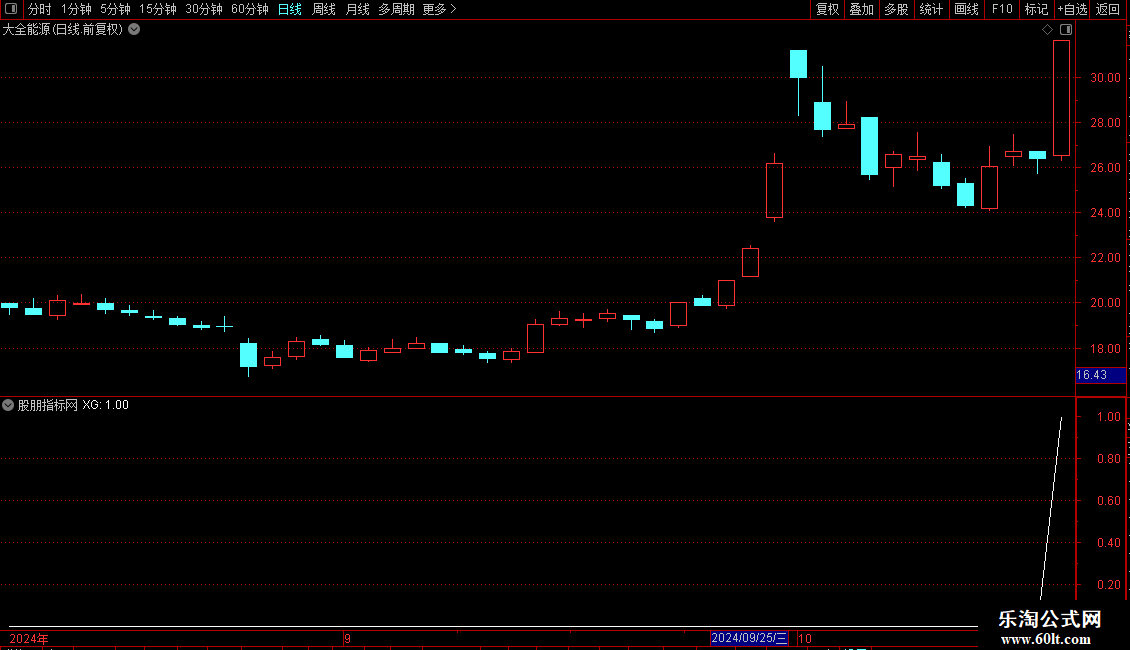This screenshot has height=650, width=1130.
Task: Click the 大全能源(日线.前复权) title text
Action: click(63, 30)
